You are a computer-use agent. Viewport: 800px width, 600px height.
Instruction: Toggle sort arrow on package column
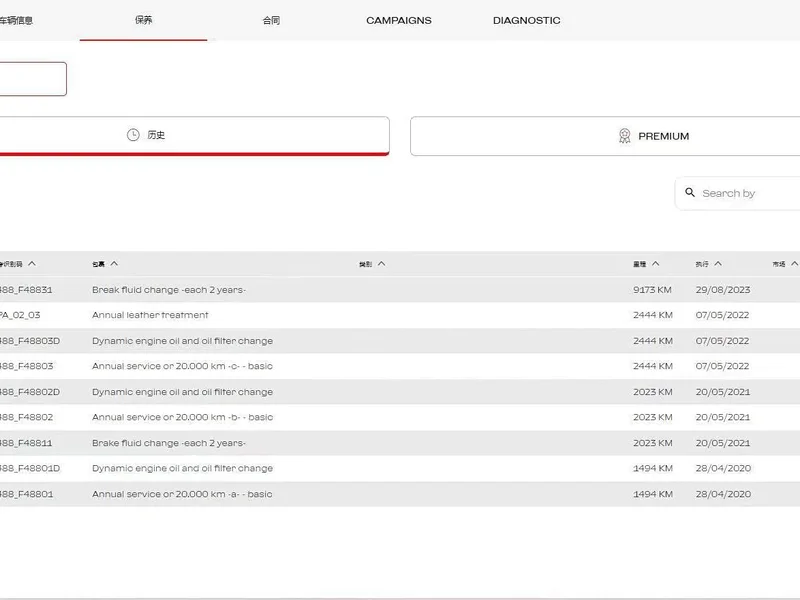point(114,264)
